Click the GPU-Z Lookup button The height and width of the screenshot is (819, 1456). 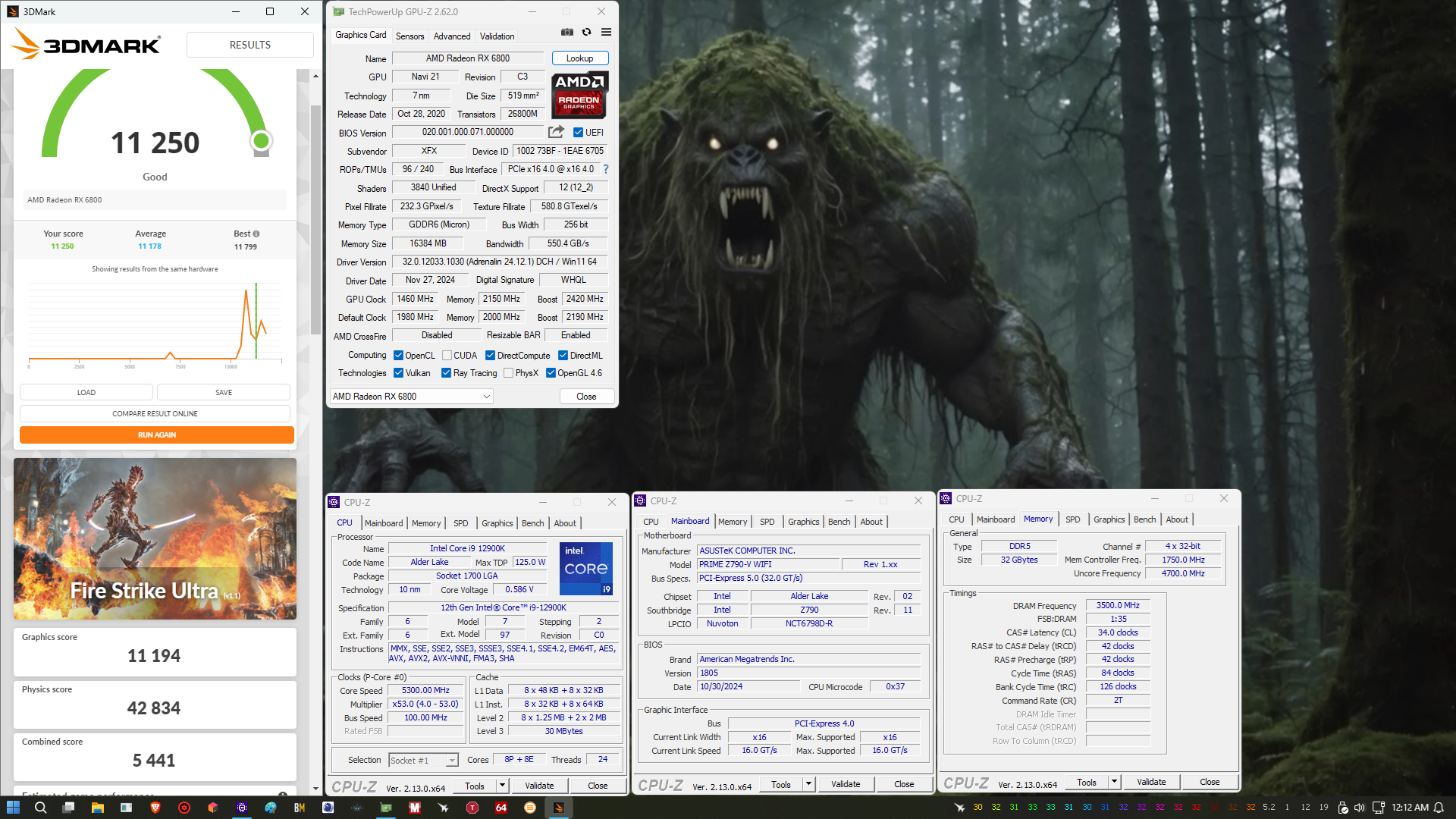[580, 58]
